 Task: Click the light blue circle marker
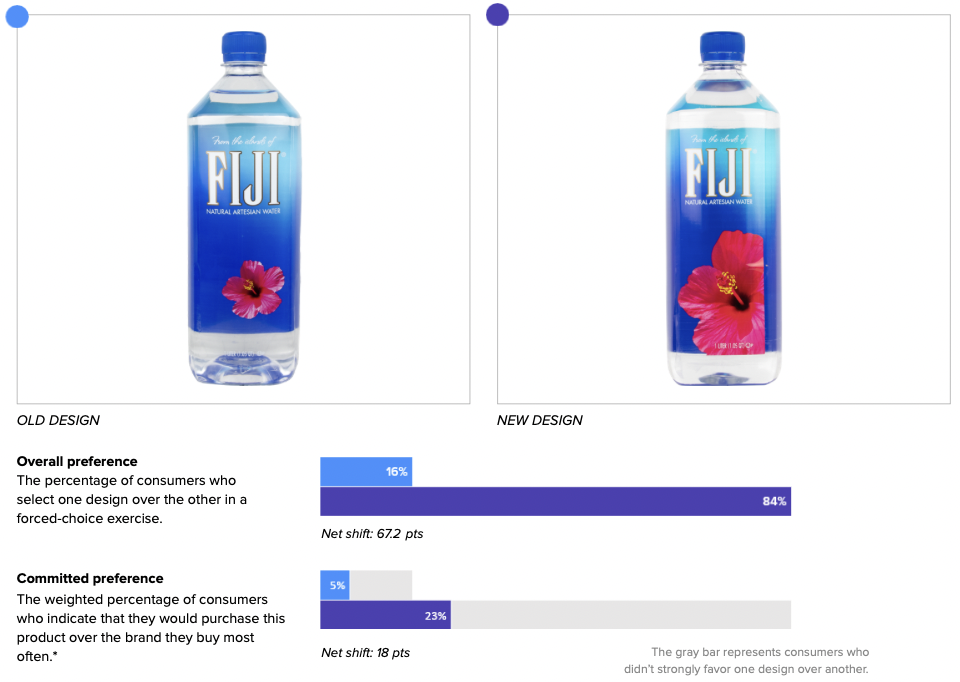[x=17, y=16]
